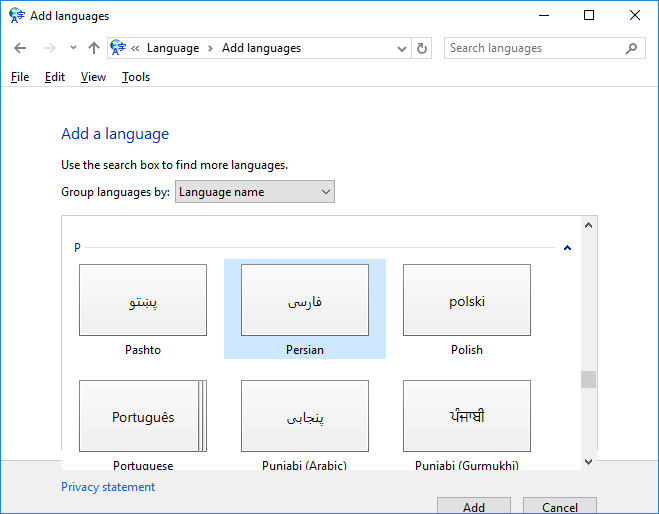
Task: Go up one level with Up arrow
Action: point(94,48)
